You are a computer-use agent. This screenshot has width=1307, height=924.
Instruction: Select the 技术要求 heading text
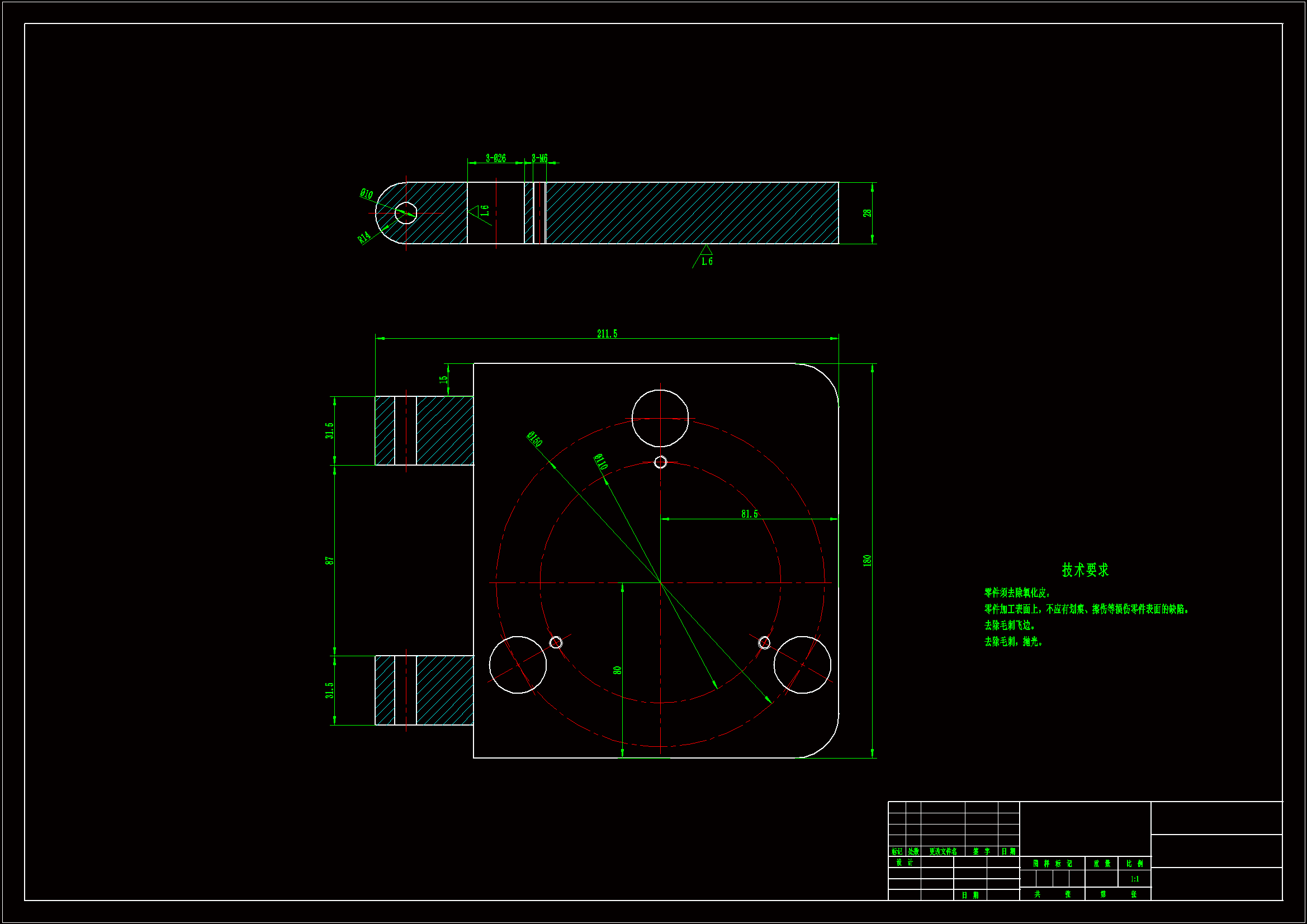tap(1085, 570)
